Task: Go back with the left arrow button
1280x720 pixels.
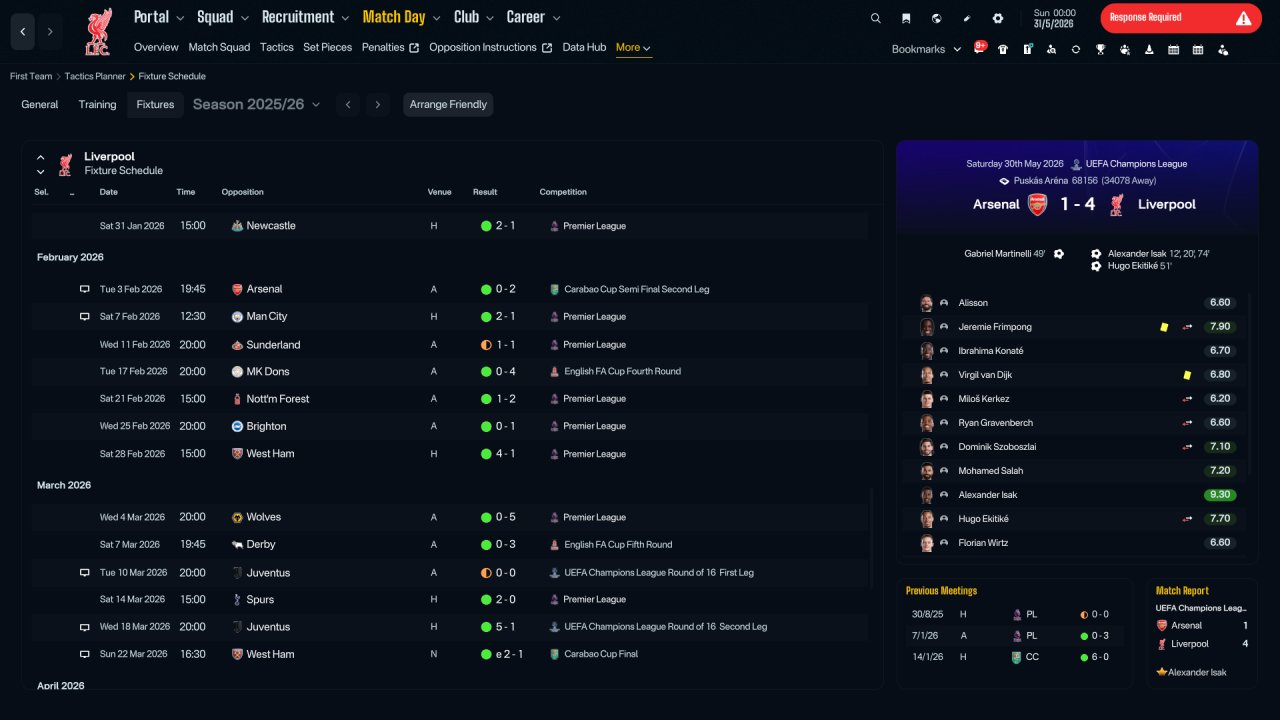Action: (23, 32)
